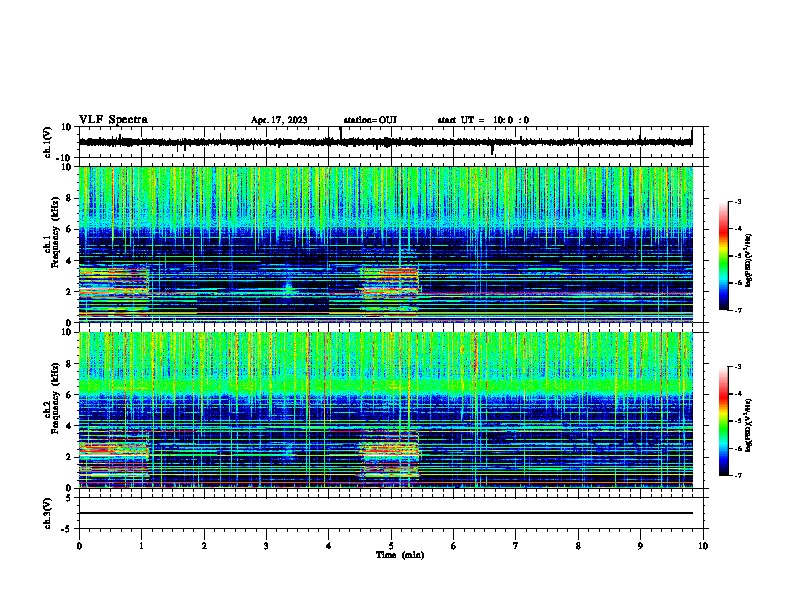Click the "ch.1(V)" axis label
Viewport: 792px width, 612px height.
click(47, 142)
